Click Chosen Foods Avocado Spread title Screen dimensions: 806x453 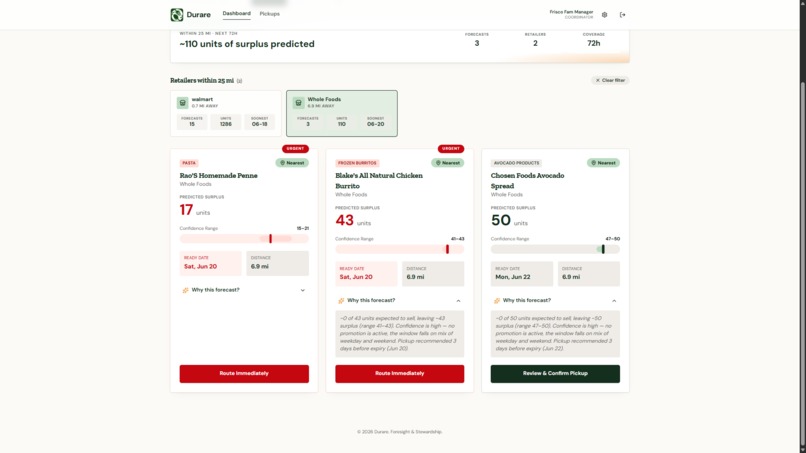click(527, 180)
